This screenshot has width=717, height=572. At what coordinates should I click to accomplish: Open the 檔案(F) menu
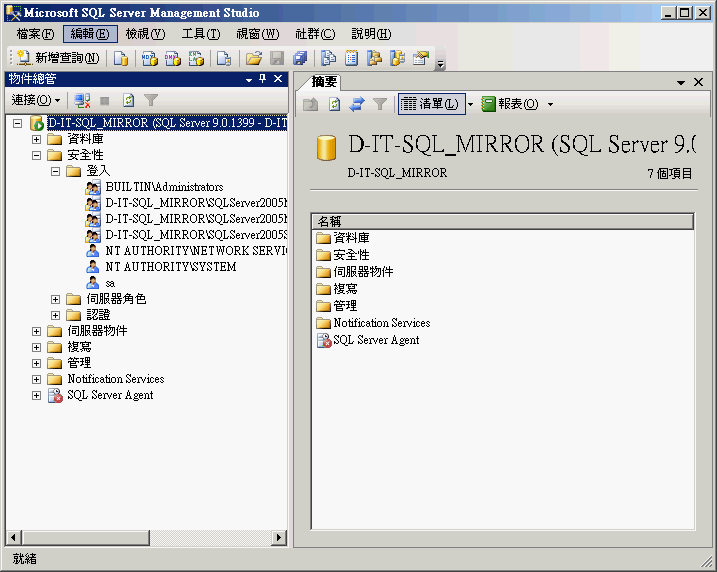point(35,34)
